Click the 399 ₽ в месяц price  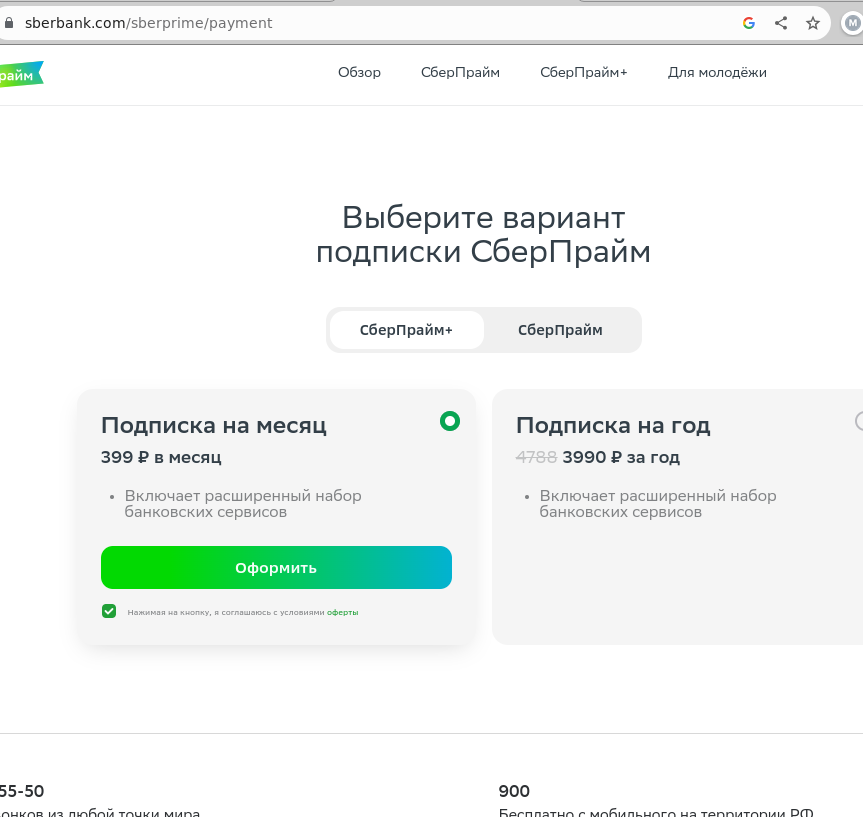[x=161, y=457]
